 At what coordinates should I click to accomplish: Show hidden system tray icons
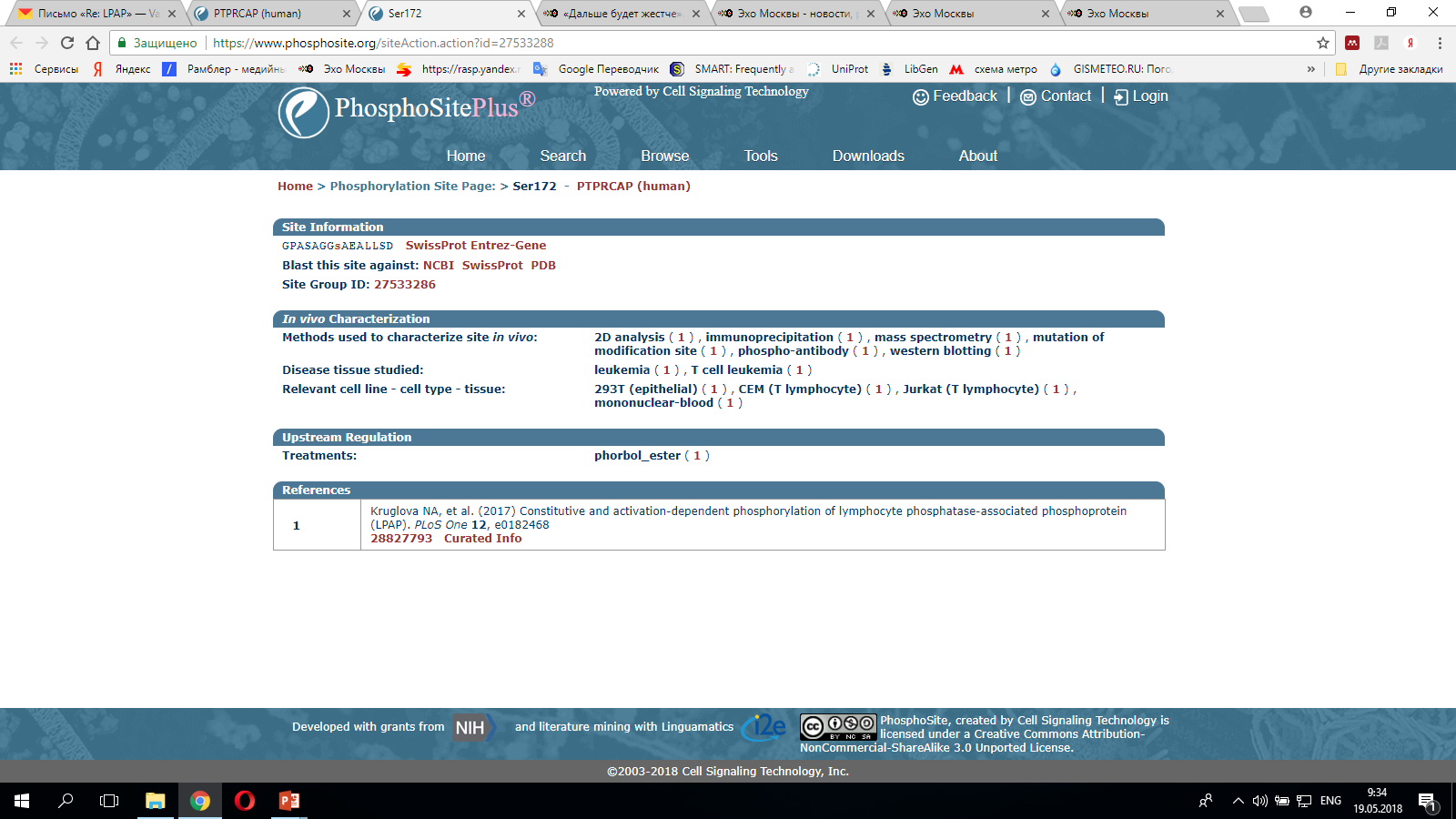(1238, 801)
